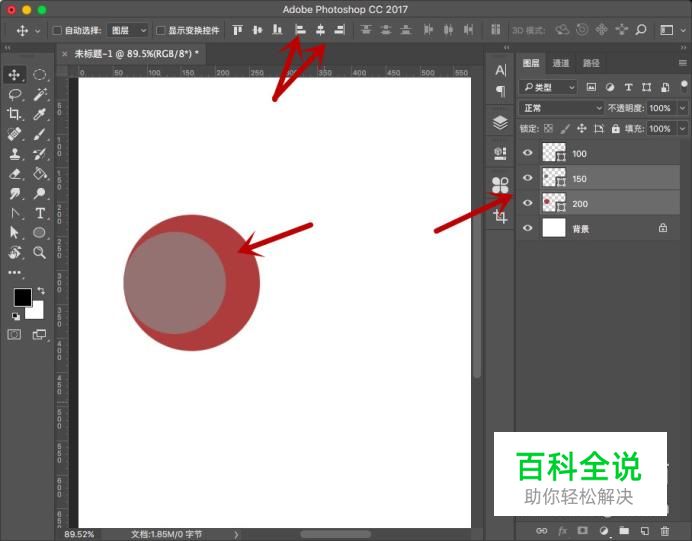Select the Dodge tool
Viewport: 692px width, 541px height.
click(x=40, y=193)
